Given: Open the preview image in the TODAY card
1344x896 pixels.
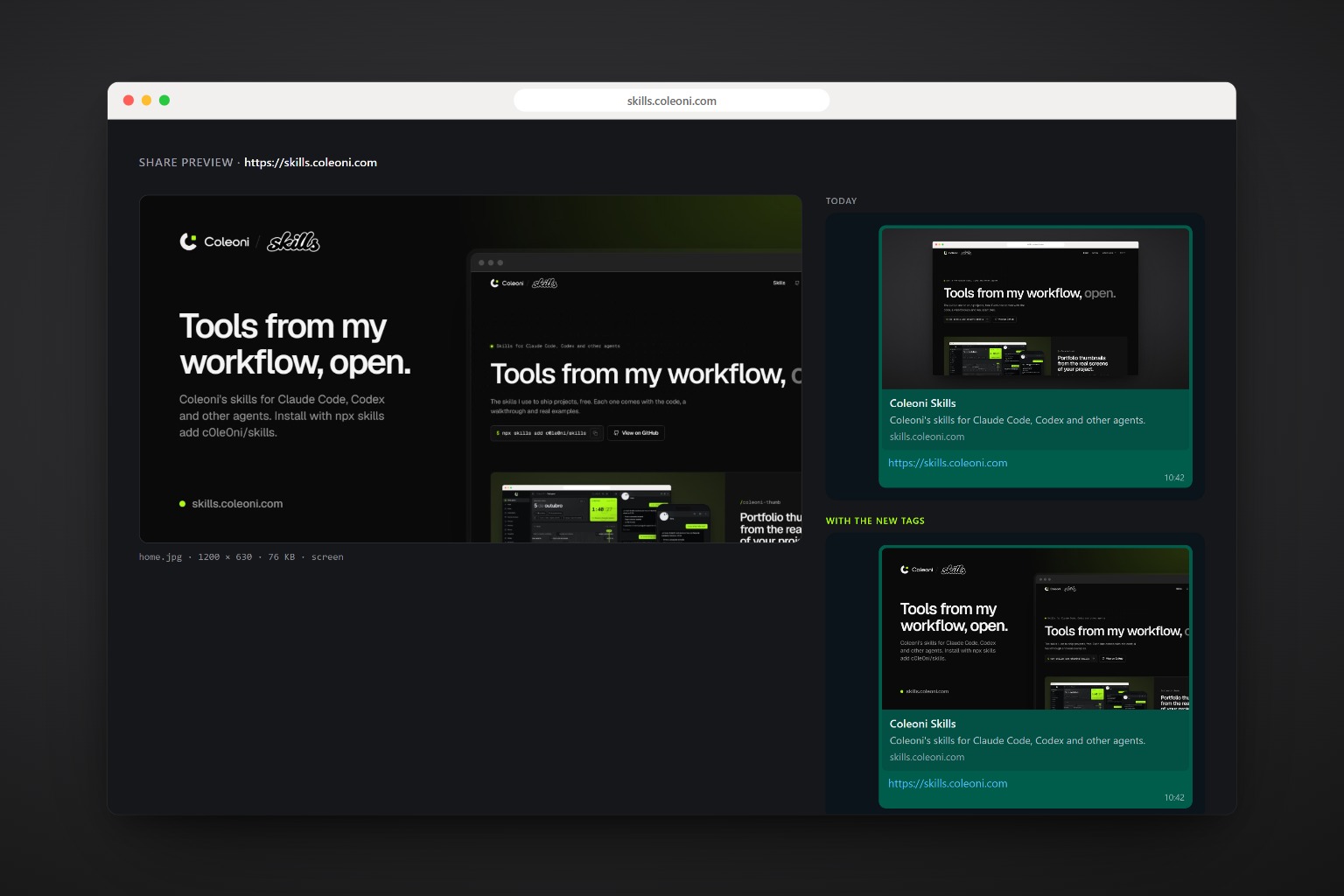Looking at the screenshot, I should pos(1035,309).
